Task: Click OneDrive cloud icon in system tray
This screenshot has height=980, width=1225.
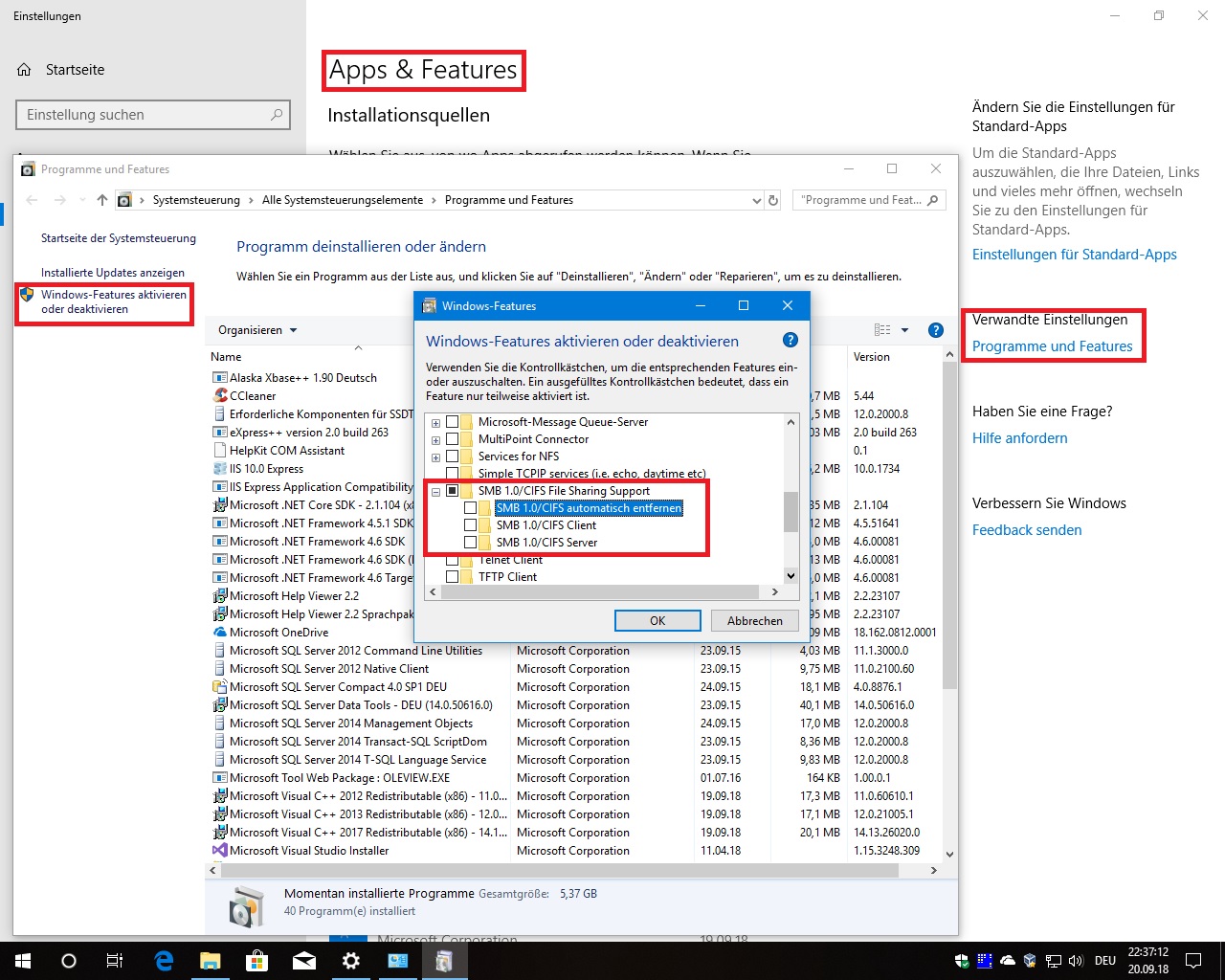Action: click(1008, 961)
